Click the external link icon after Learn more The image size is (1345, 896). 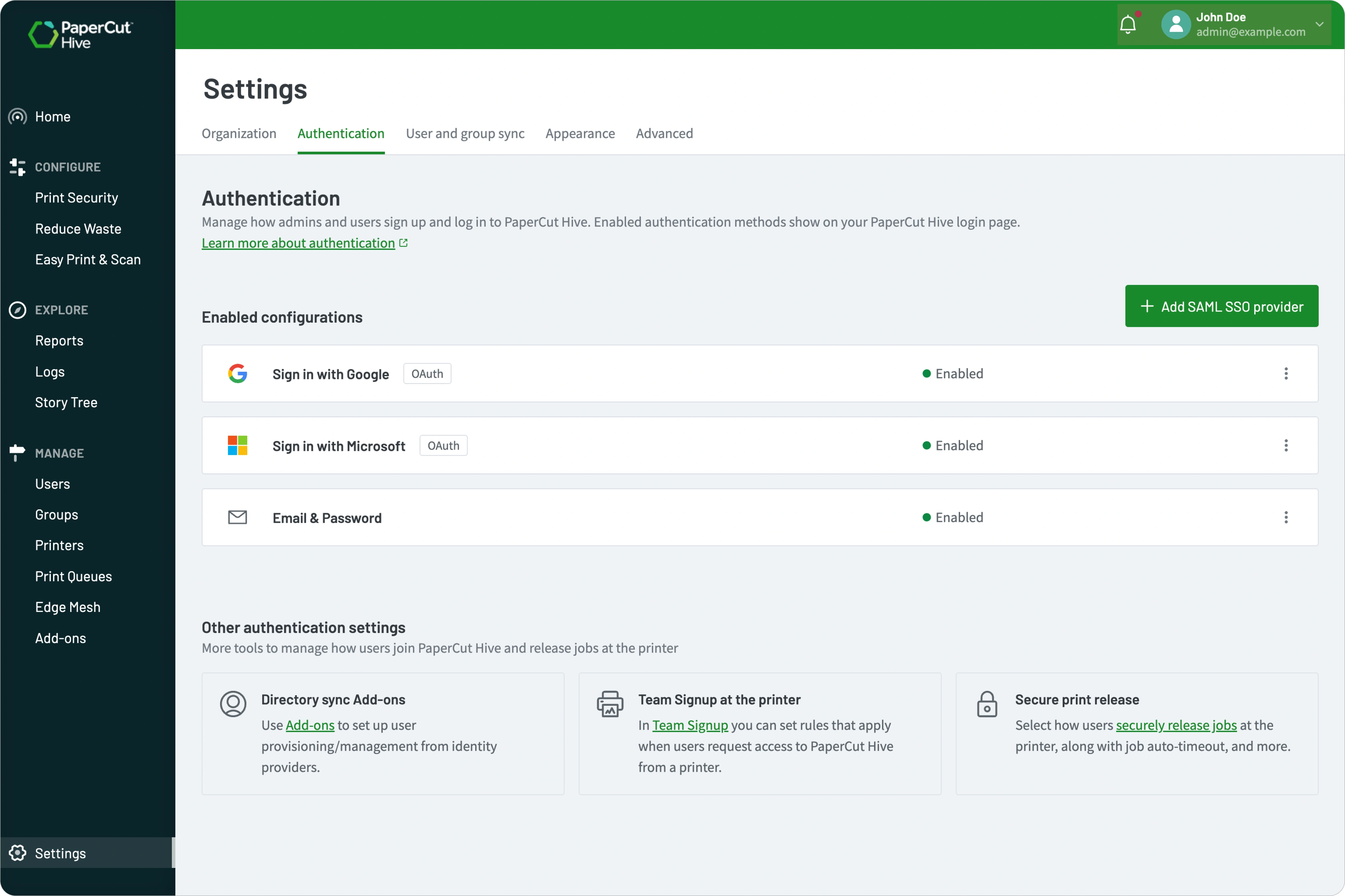pos(403,243)
